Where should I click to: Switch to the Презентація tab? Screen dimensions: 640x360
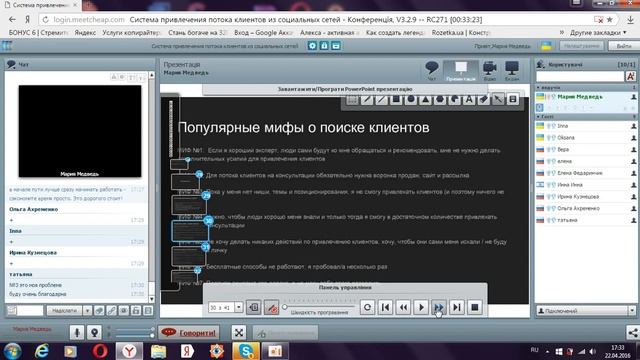[461, 71]
